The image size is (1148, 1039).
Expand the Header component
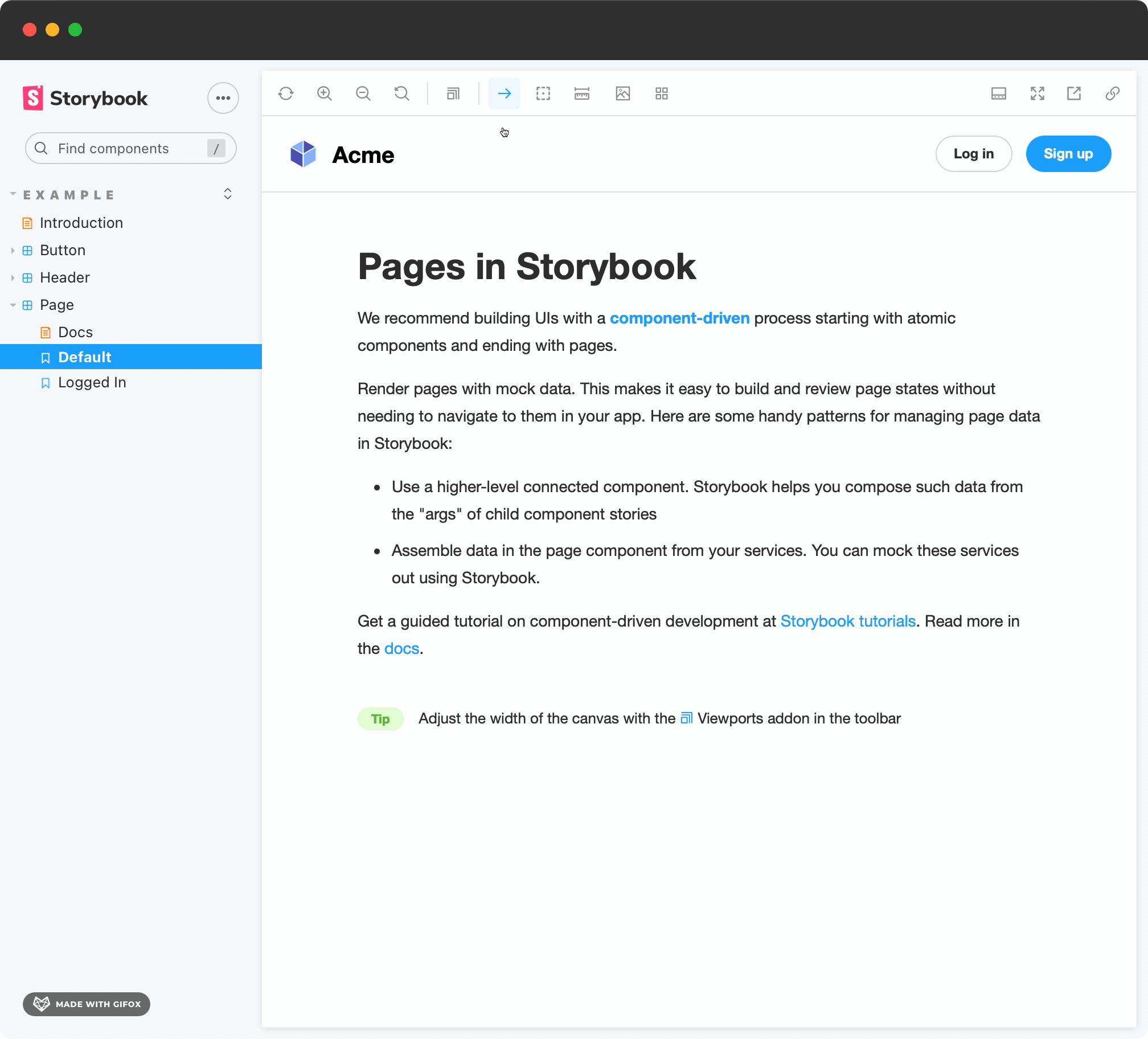click(65, 277)
